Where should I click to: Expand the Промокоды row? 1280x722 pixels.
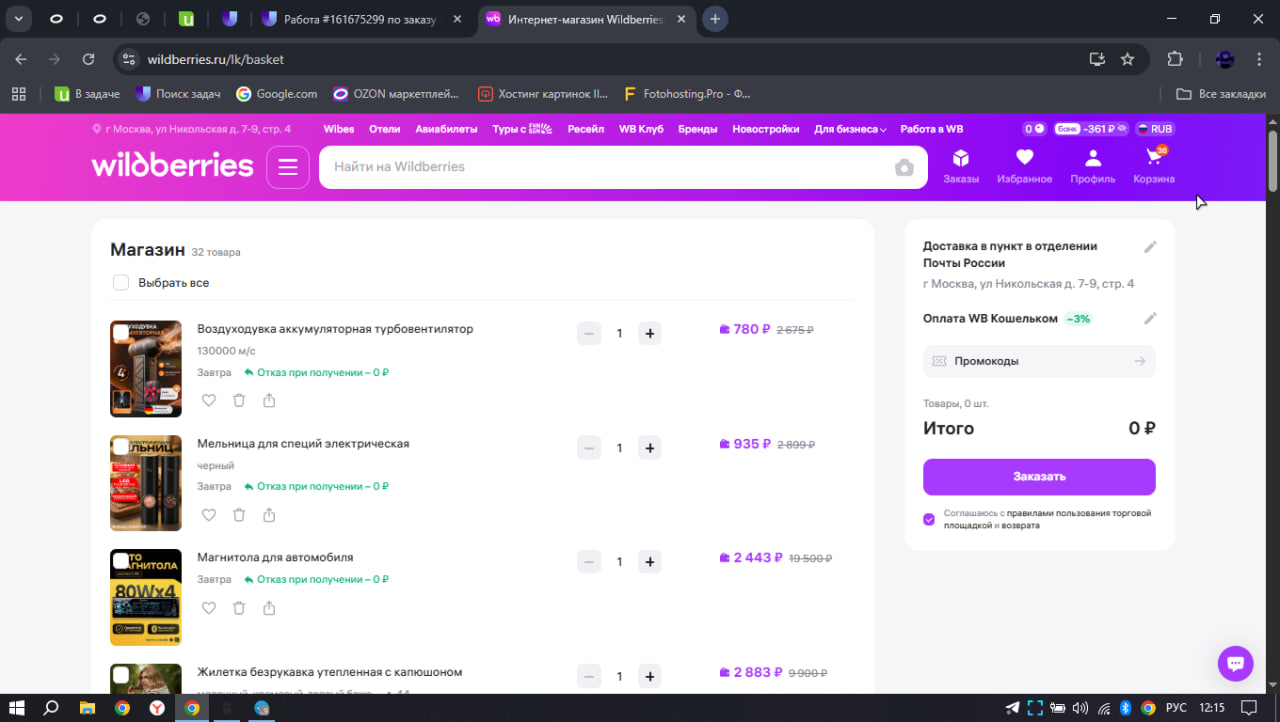click(x=1039, y=361)
